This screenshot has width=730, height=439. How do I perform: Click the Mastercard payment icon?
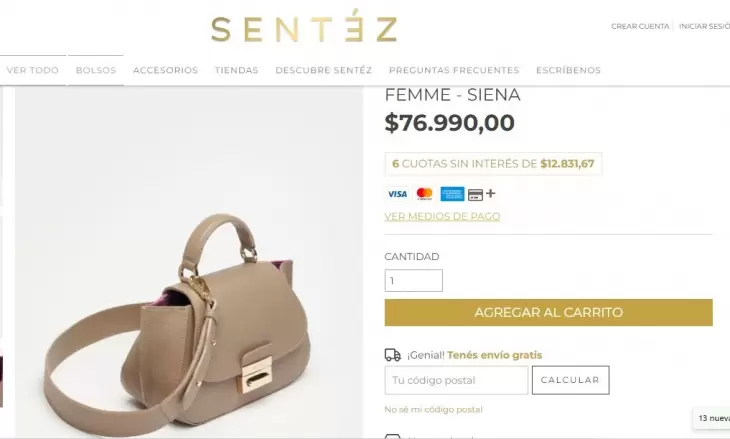(x=425, y=194)
